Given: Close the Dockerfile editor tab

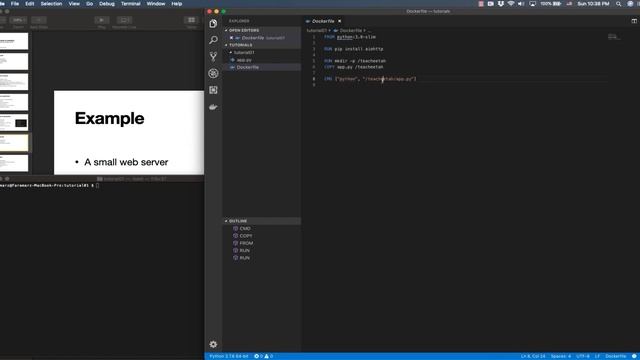Looking at the screenshot, I should tap(339, 21).
